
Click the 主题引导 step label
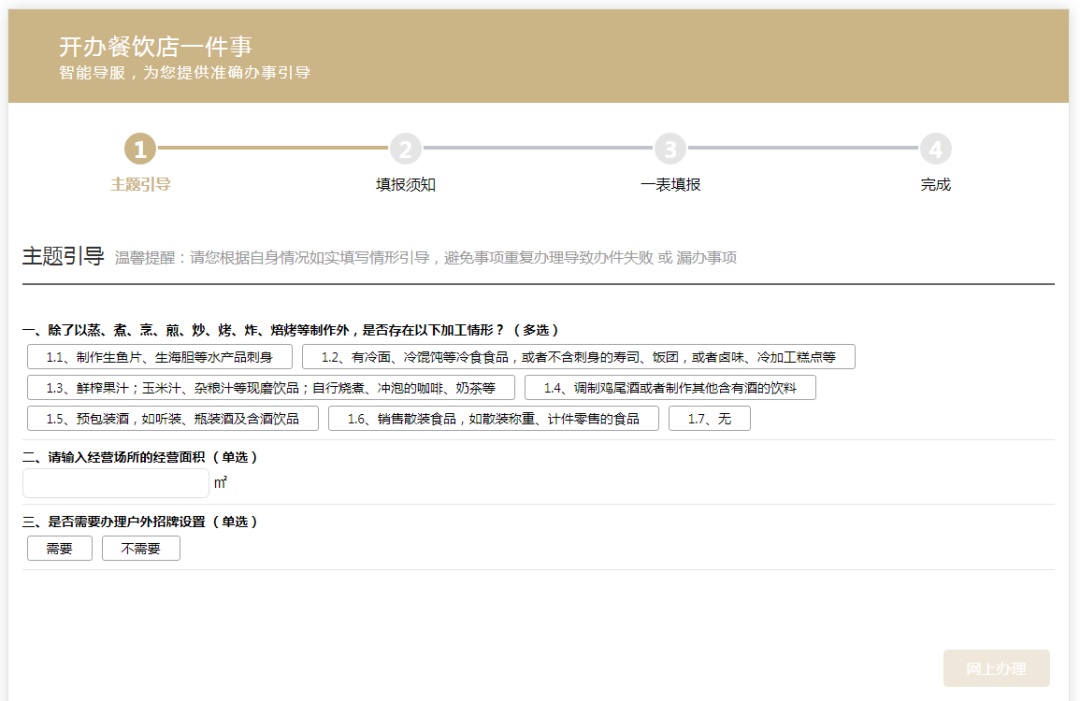(x=140, y=185)
